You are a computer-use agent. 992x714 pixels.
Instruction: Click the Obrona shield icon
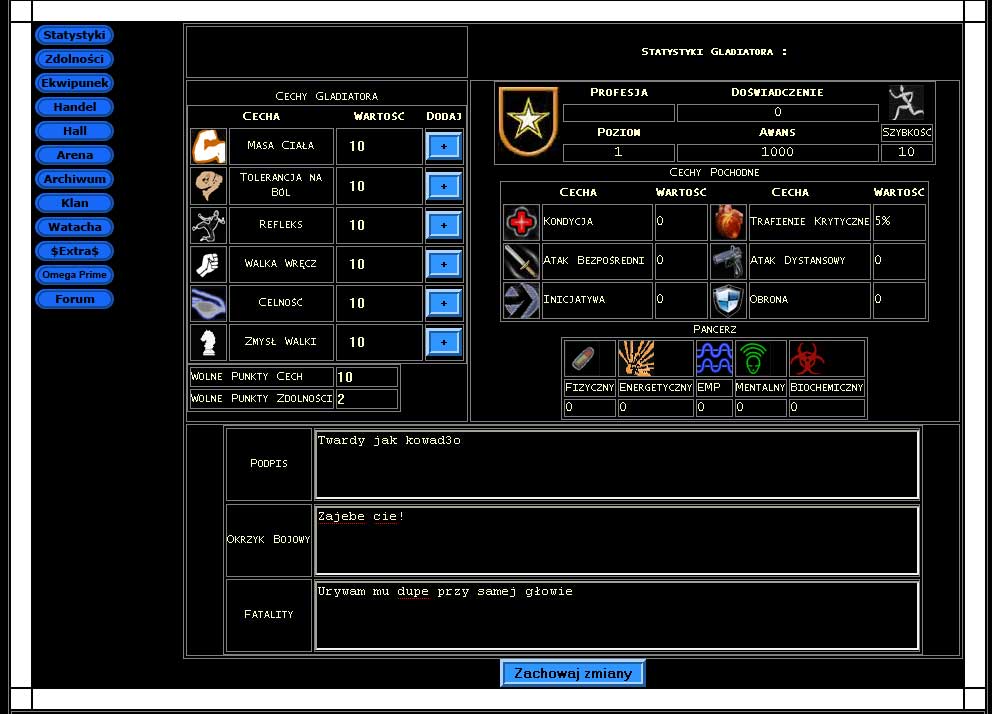[x=728, y=300]
